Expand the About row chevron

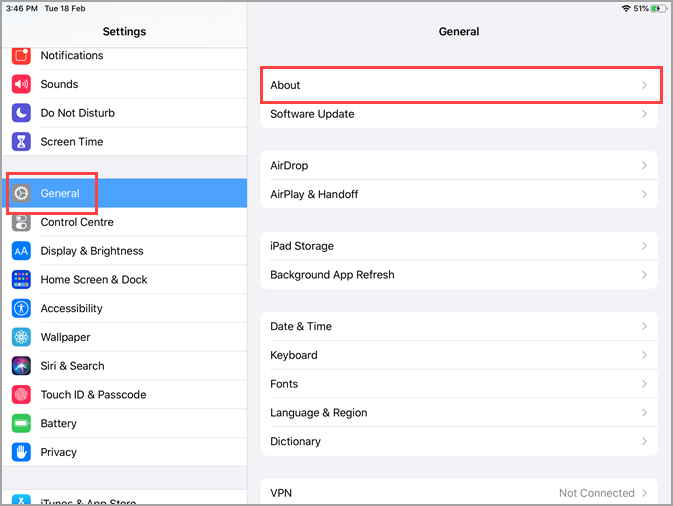click(x=644, y=85)
